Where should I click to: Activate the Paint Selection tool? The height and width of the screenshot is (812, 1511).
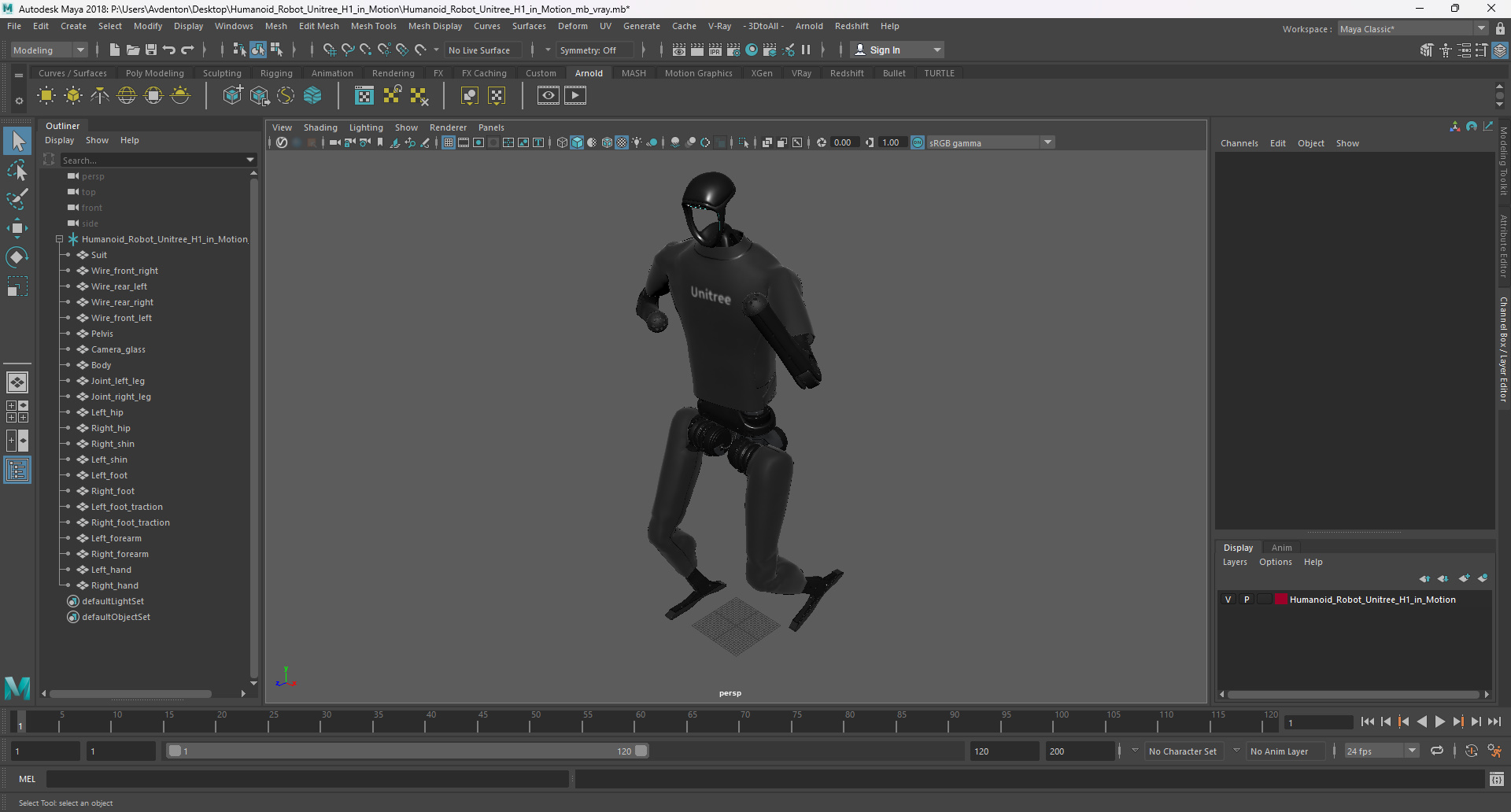tap(17, 199)
